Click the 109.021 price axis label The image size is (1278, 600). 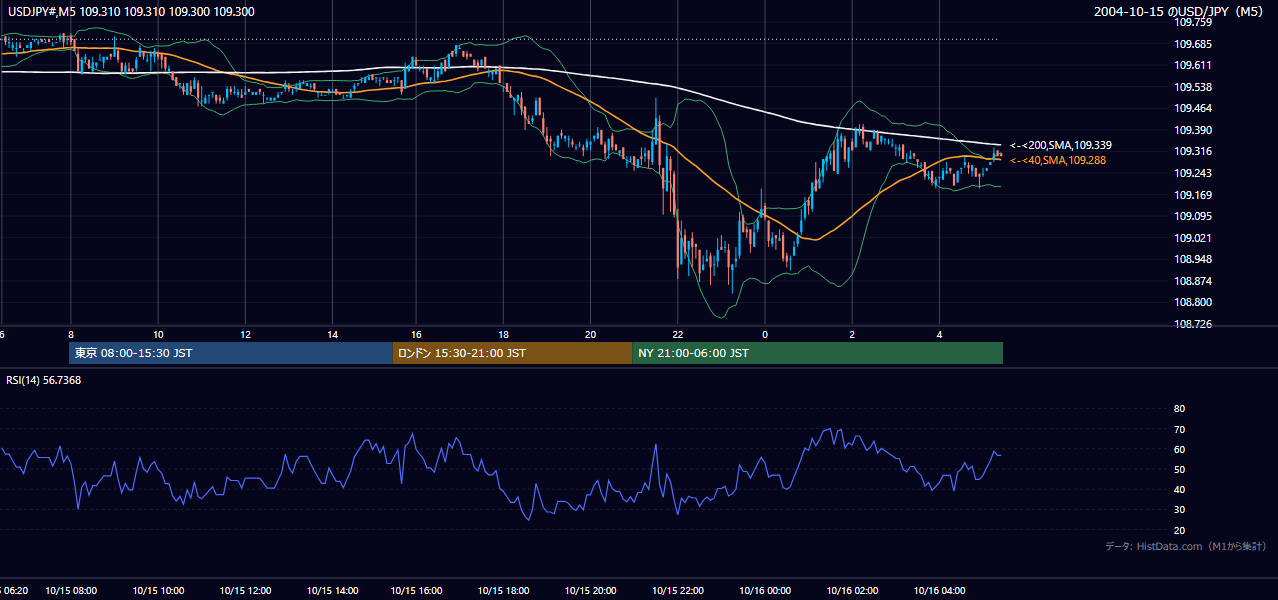click(1193, 238)
